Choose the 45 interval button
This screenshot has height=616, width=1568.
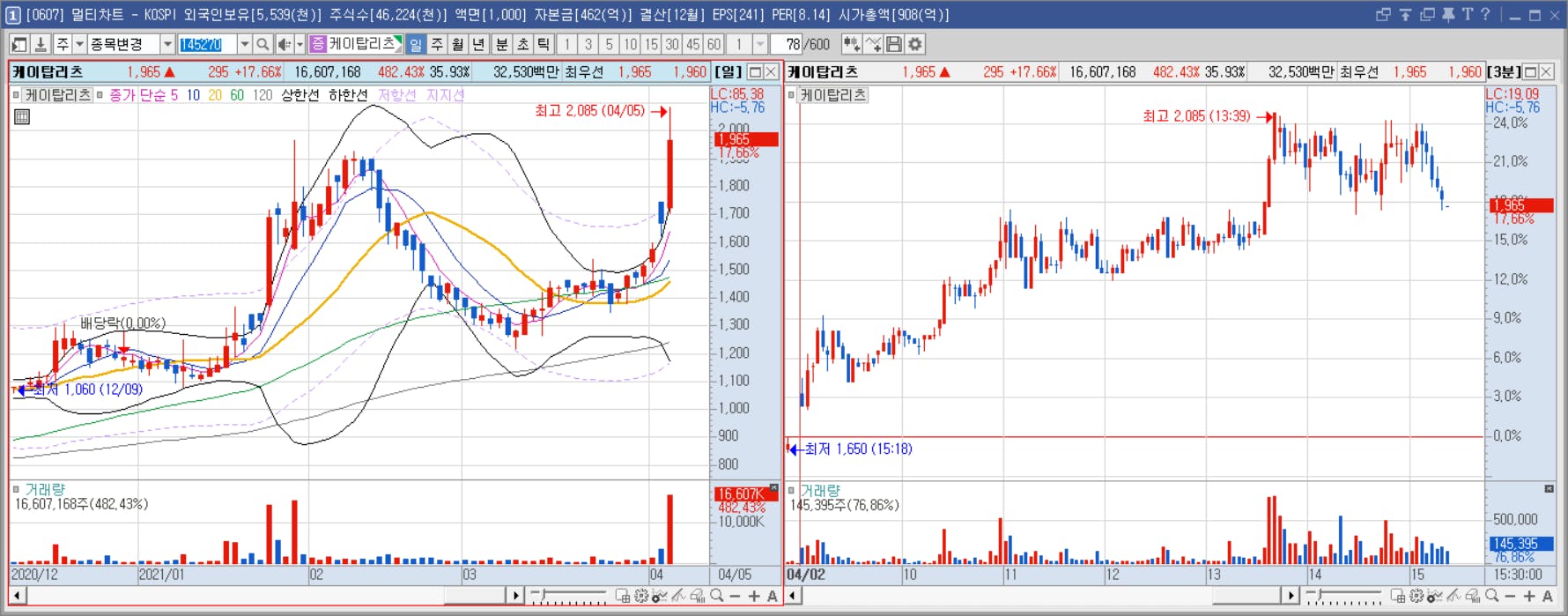[693, 44]
